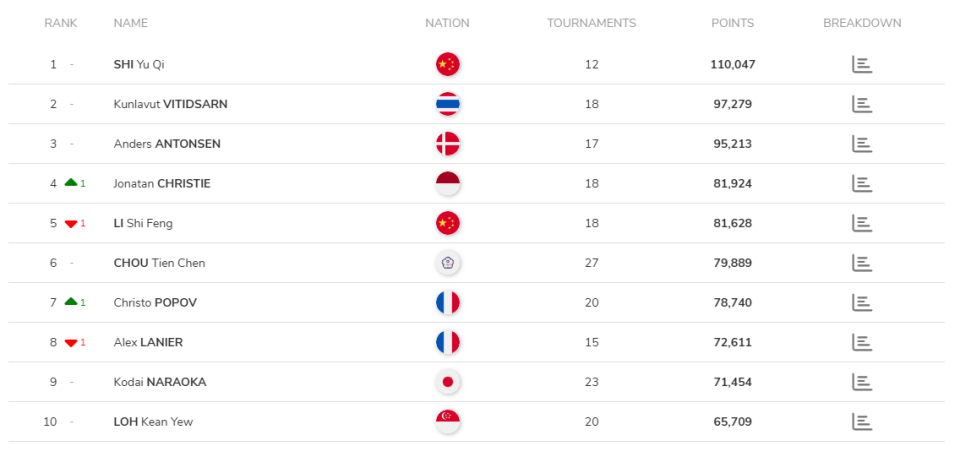Click Japan flag in Kodai Naraoka row

point(447,382)
